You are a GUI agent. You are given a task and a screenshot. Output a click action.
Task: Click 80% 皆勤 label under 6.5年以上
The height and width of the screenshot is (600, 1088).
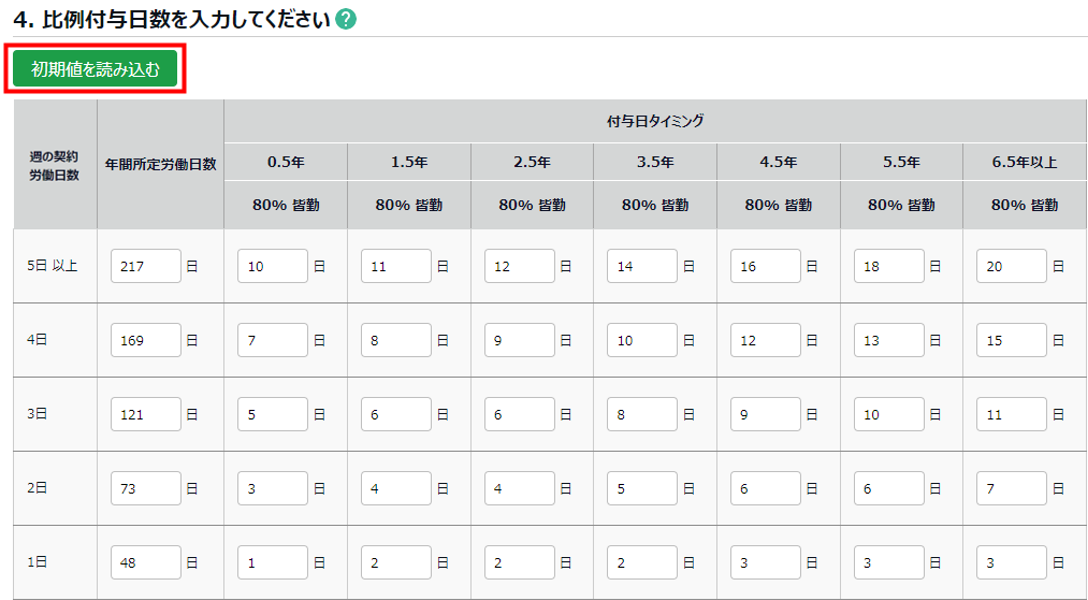pos(1025,205)
